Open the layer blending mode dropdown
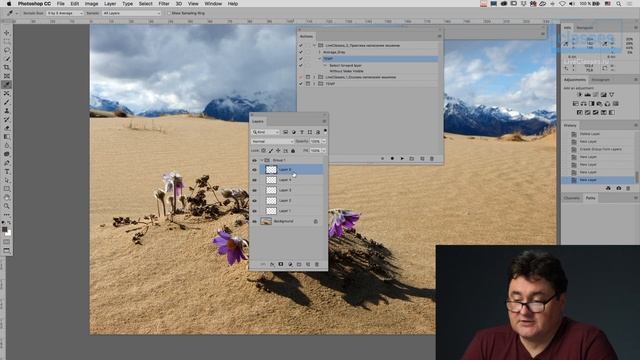Viewport: 640px width, 360px height. (272, 141)
